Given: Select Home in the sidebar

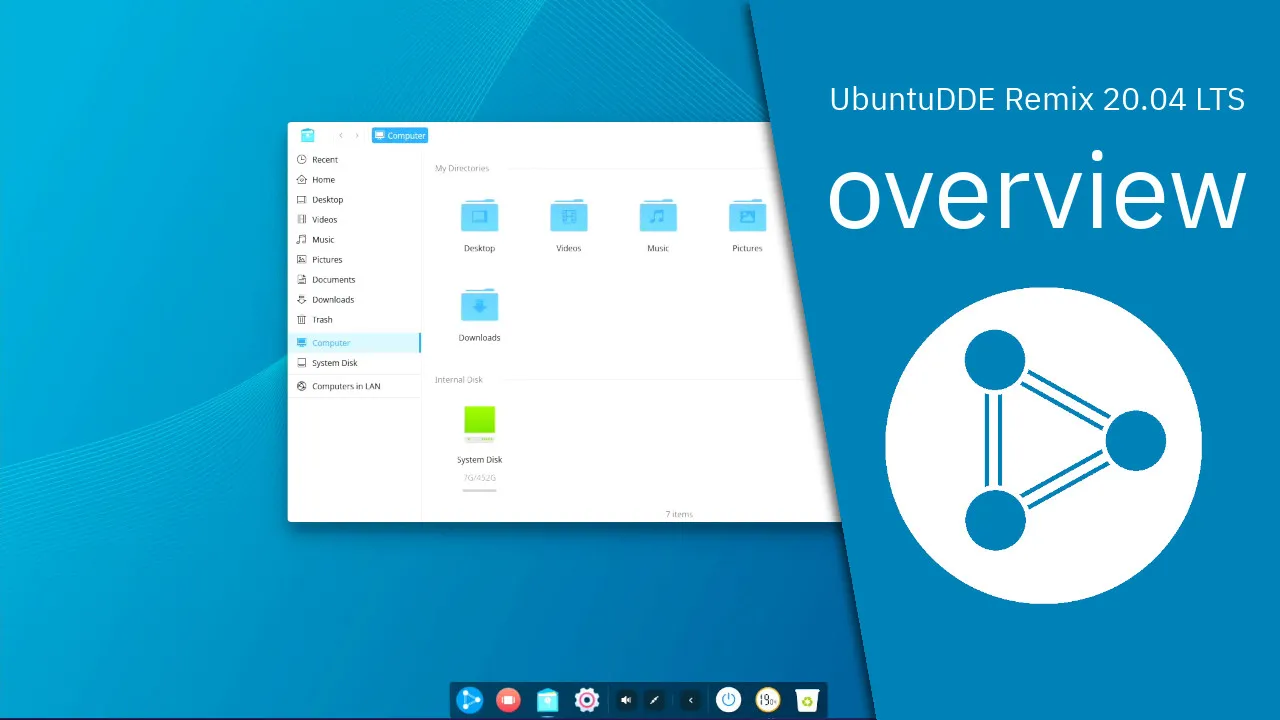Looking at the screenshot, I should coord(354,180).
